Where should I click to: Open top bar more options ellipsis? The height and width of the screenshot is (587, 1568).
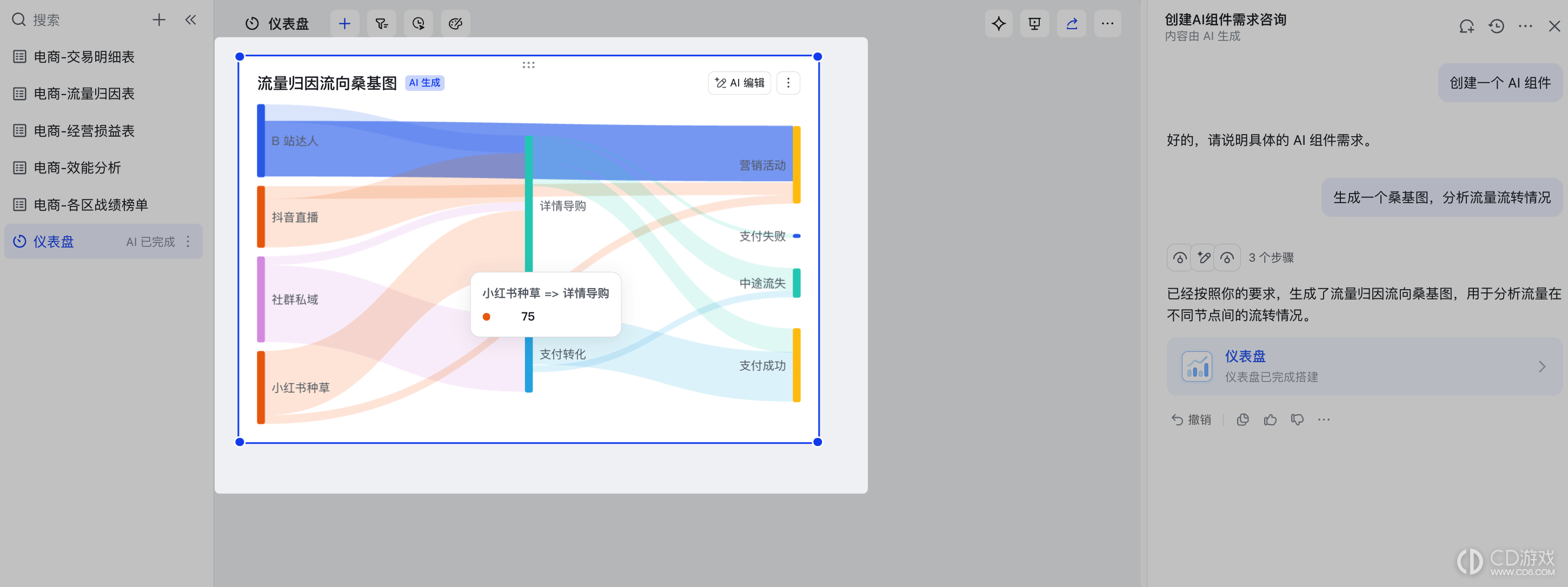1108,24
